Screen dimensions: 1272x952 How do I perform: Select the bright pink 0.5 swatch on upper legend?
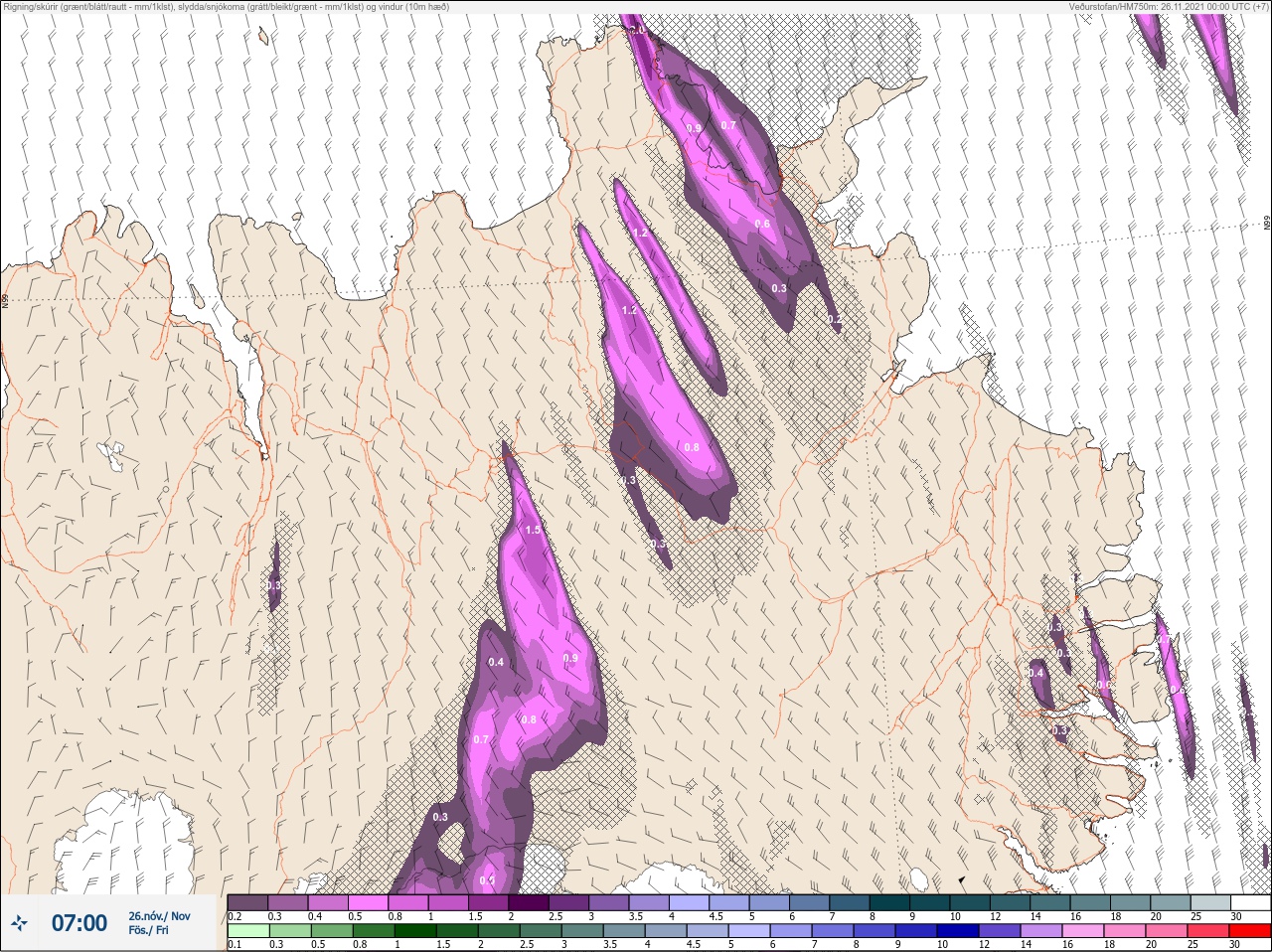coord(369,902)
